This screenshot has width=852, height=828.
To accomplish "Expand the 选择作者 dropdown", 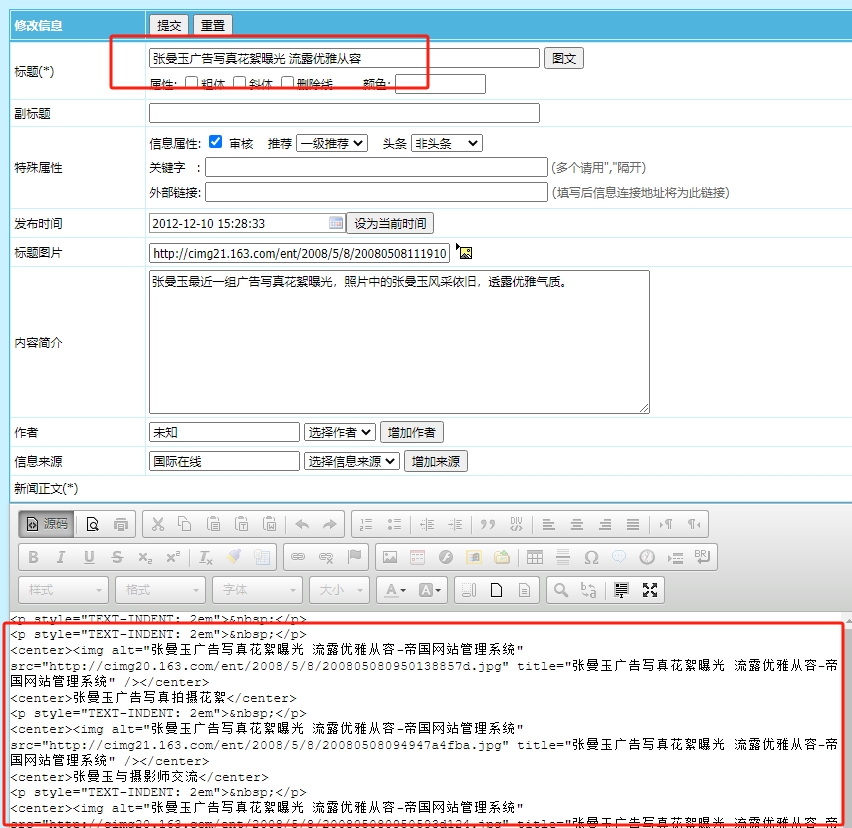I will click(340, 432).
